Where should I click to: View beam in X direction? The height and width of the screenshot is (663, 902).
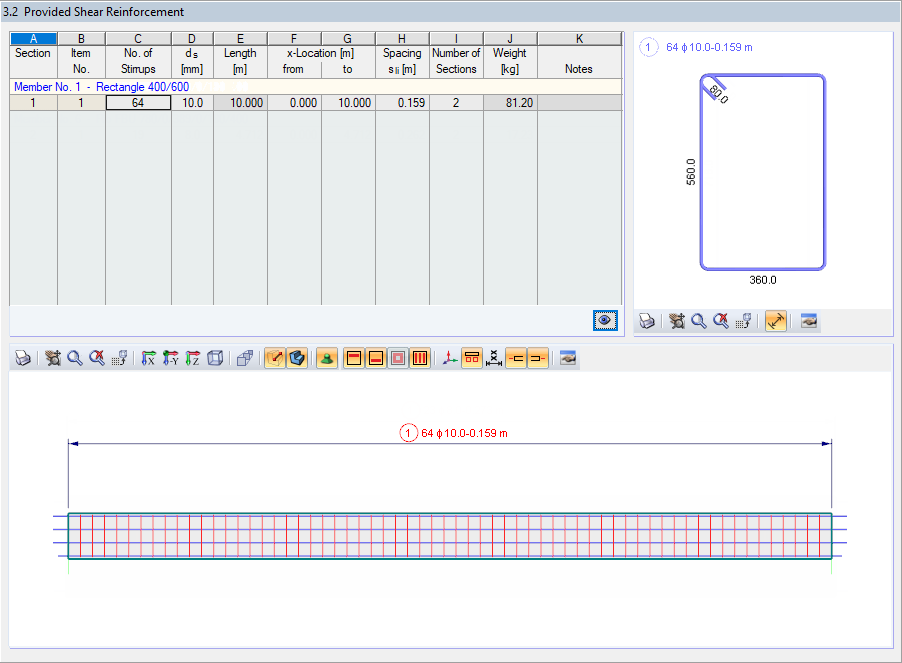pos(148,358)
